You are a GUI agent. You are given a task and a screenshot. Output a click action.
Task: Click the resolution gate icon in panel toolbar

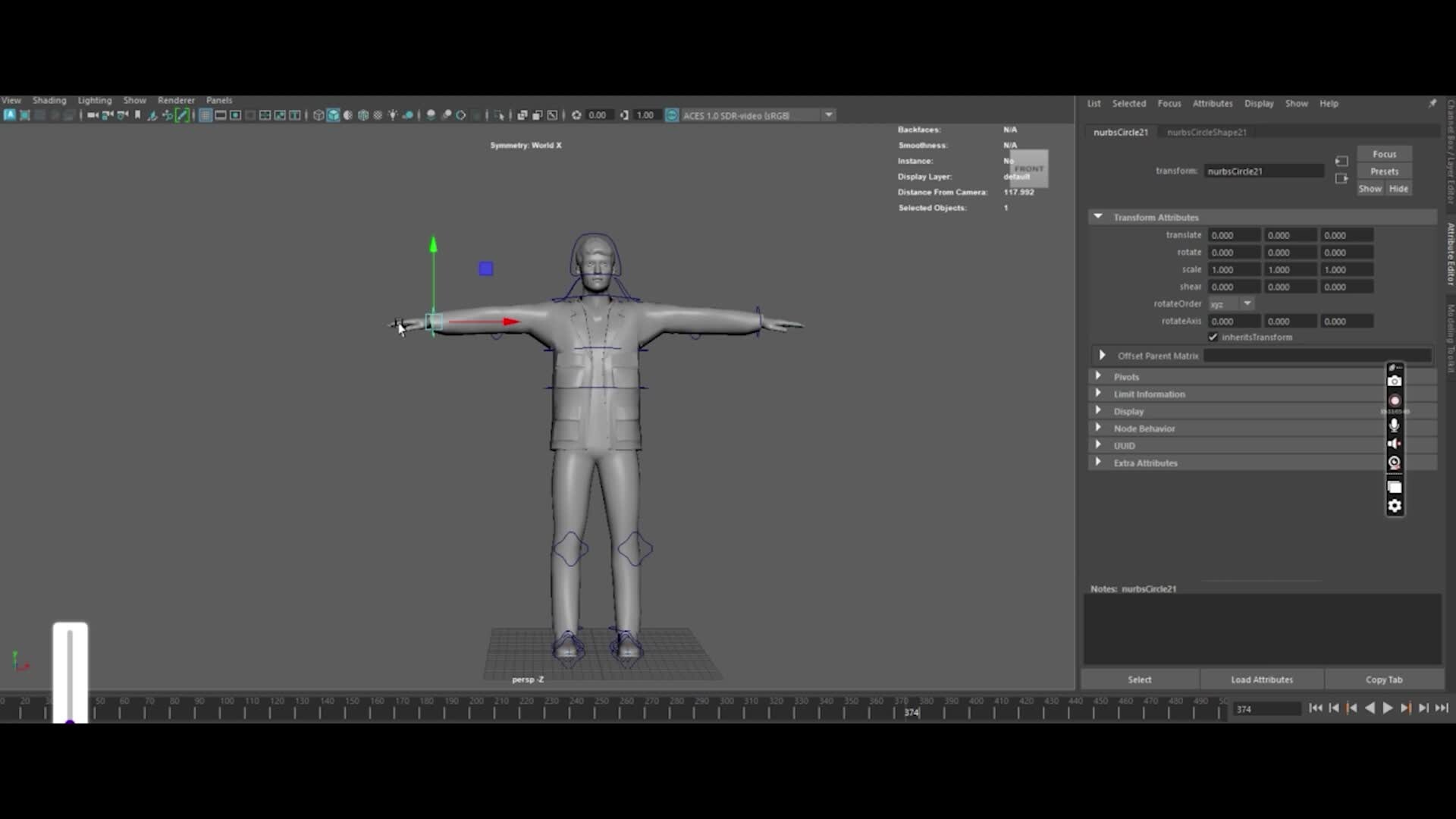(236, 115)
